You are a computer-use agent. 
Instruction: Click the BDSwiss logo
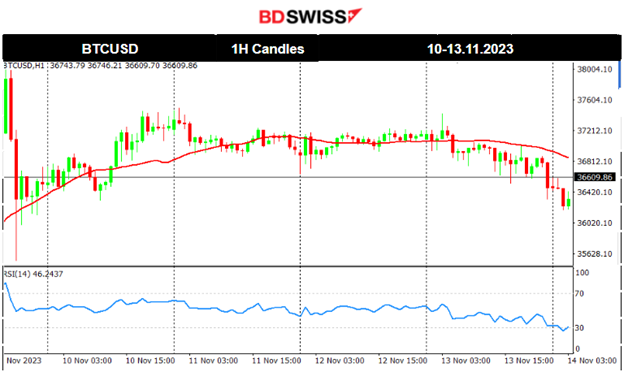[x=310, y=16]
